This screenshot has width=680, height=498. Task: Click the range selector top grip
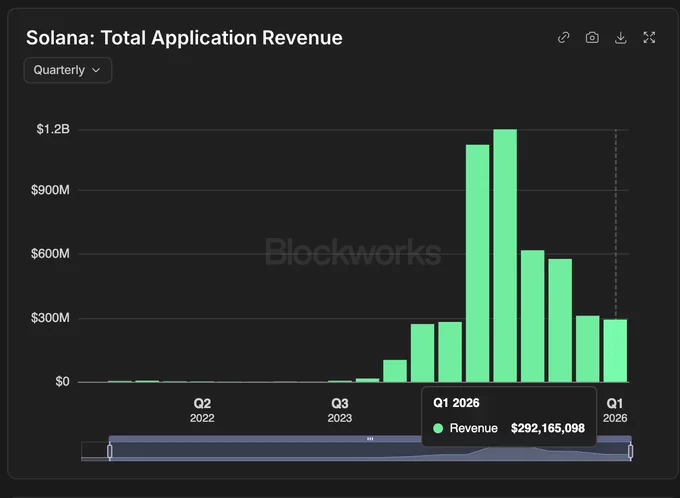370,439
